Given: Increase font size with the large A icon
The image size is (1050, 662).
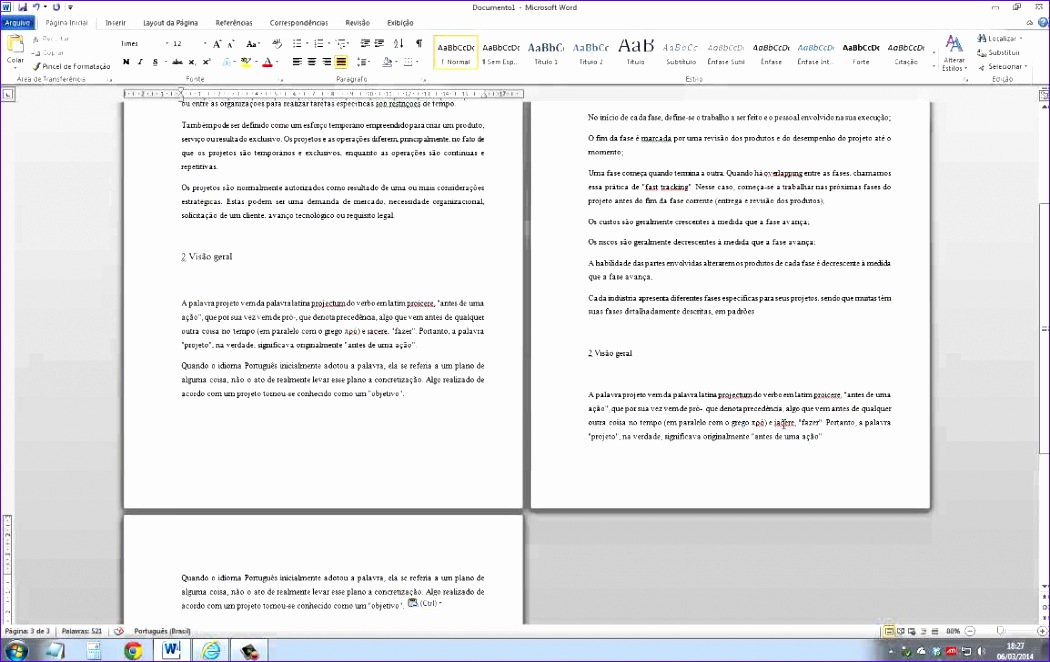Looking at the screenshot, I should point(217,44).
